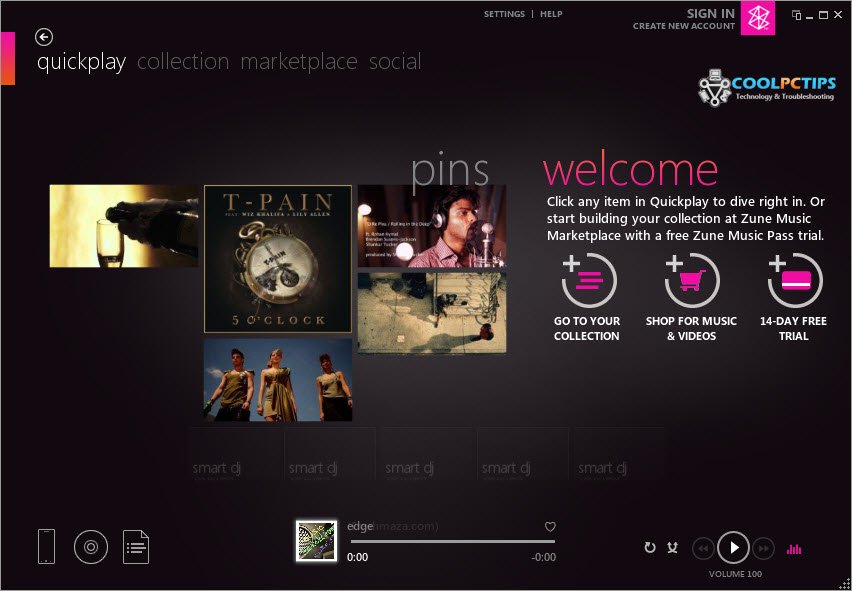The height and width of the screenshot is (591, 852).
Task: Click now playing album art thumbnail
Action: click(x=316, y=541)
